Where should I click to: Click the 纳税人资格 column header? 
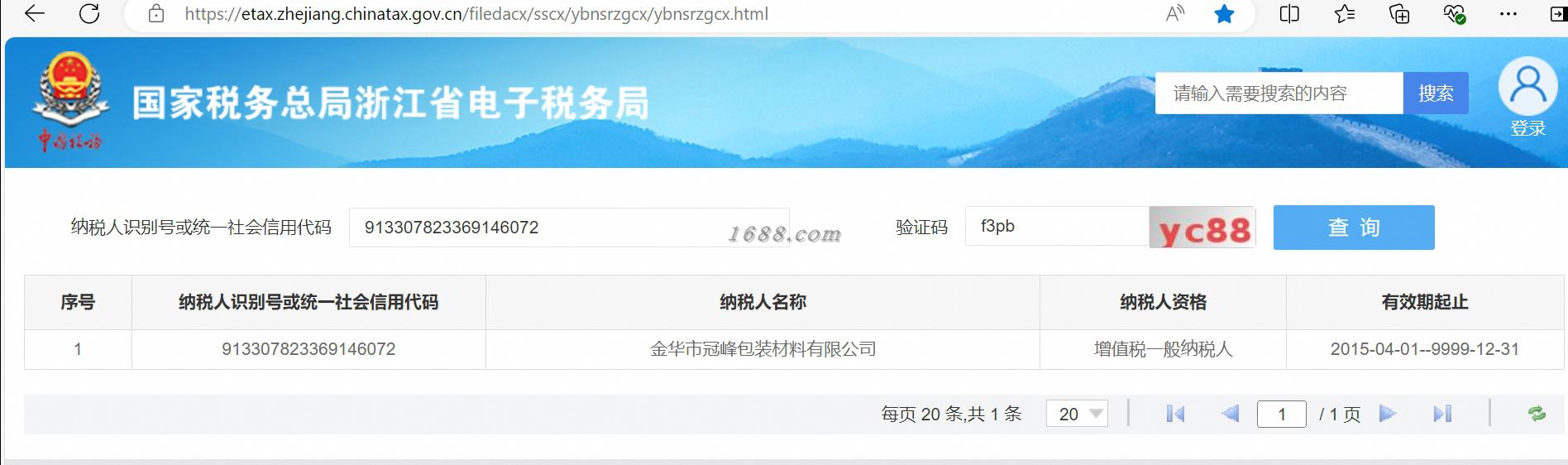1163,302
